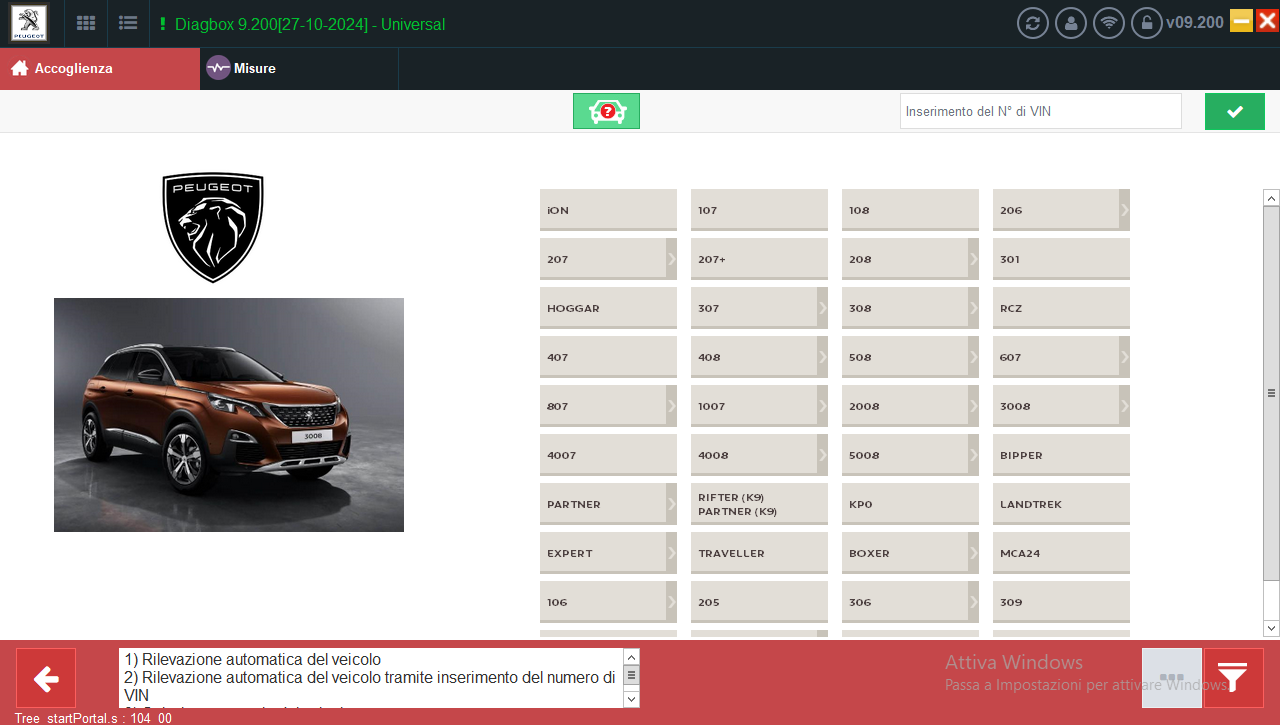1280x725 pixels.
Task: Select the HOGGAR vehicle model
Action: click(x=608, y=308)
